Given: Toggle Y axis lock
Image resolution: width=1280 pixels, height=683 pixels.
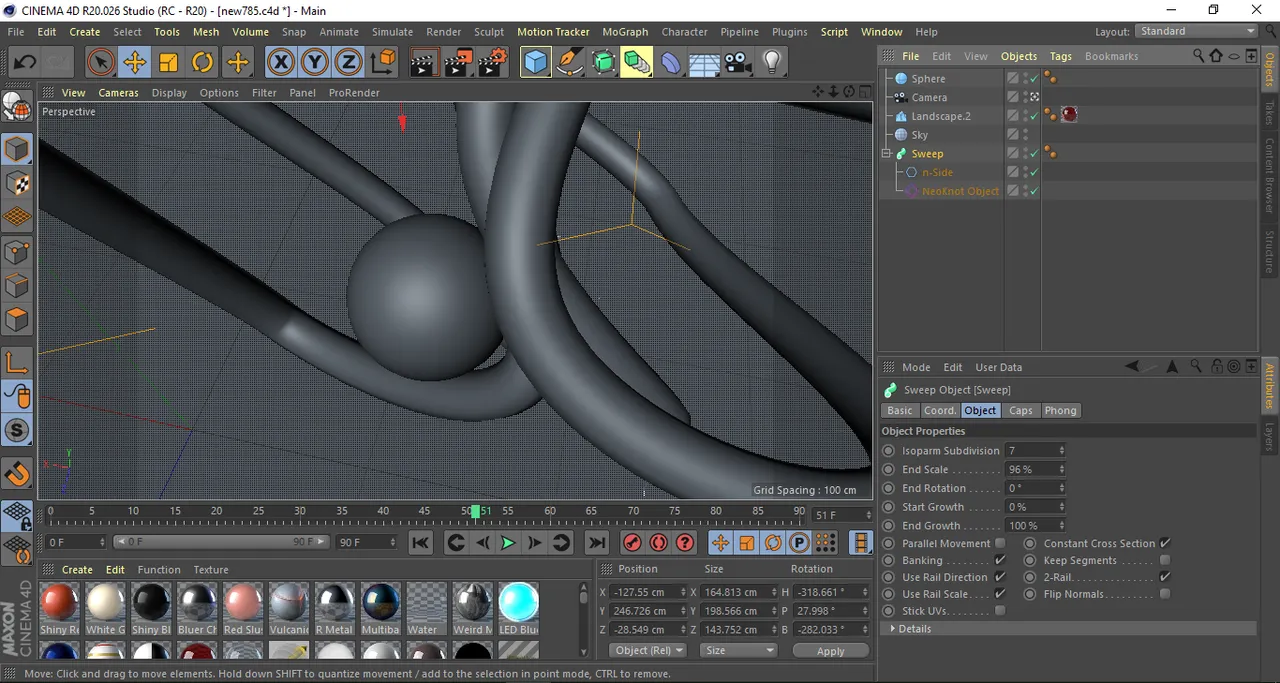Looking at the screenshot, I should 314,63.
